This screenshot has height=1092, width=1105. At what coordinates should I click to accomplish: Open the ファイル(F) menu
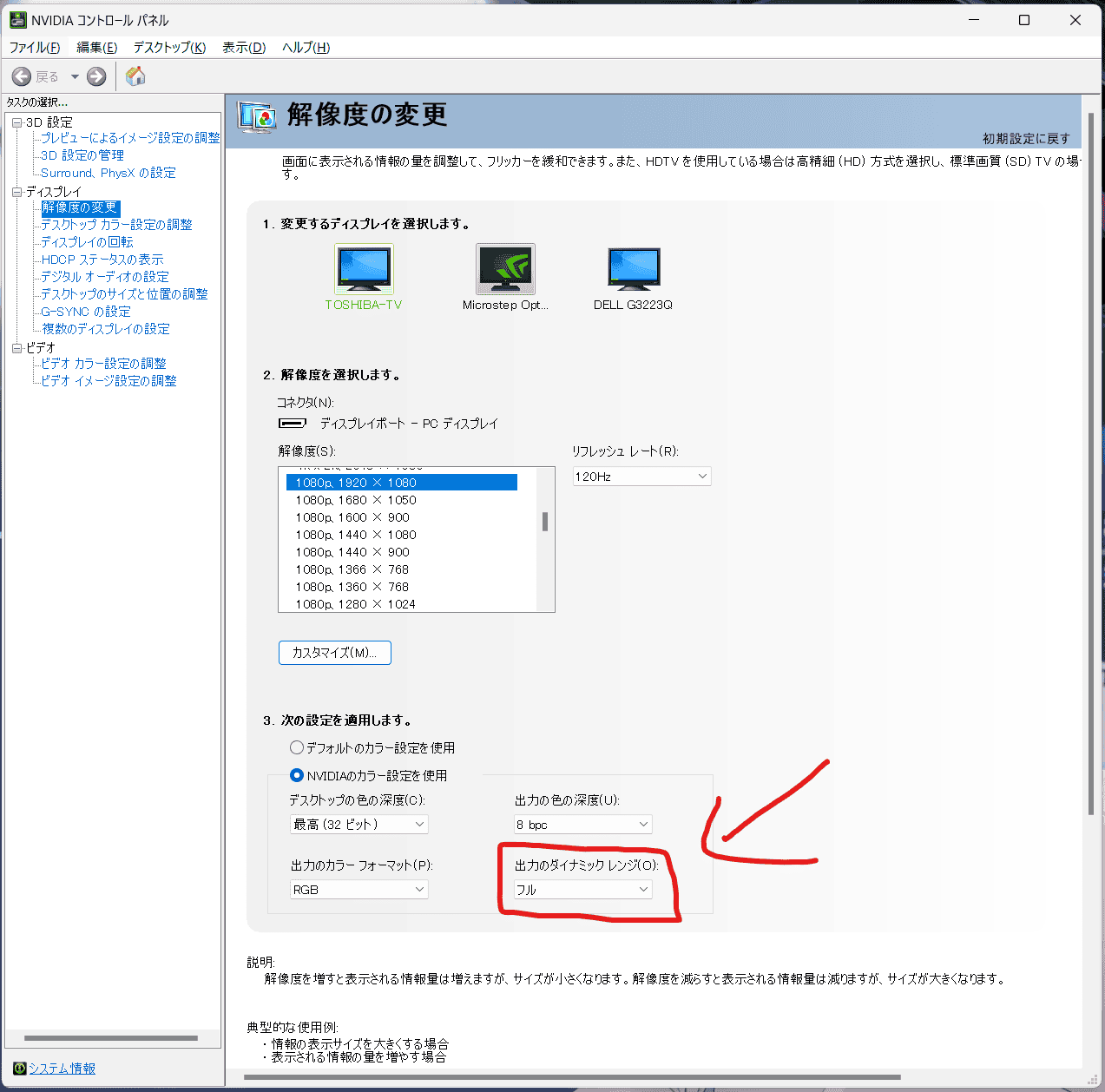(35, 48)
